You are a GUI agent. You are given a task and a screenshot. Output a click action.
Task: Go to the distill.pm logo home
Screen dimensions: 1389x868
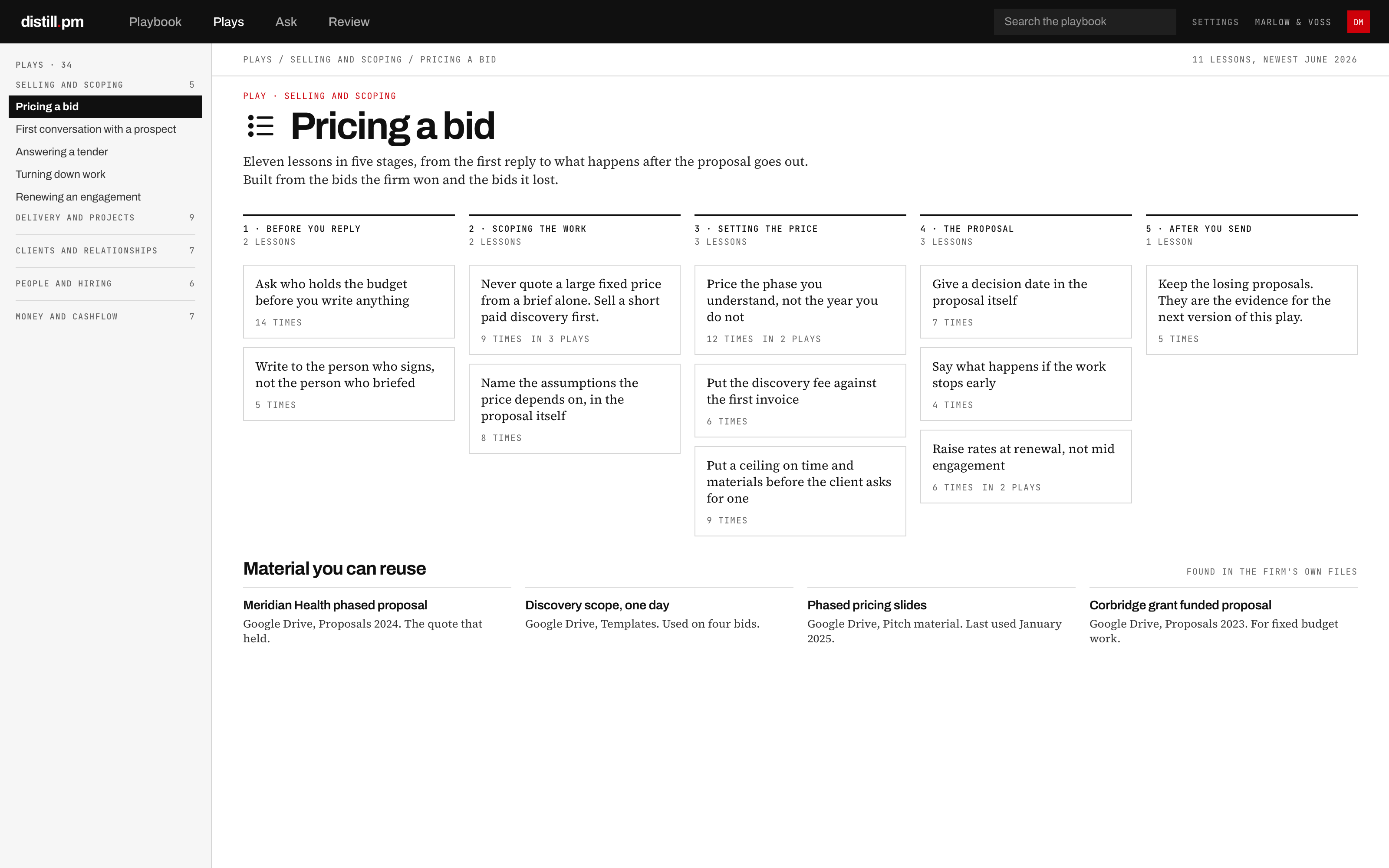point(52,22)
